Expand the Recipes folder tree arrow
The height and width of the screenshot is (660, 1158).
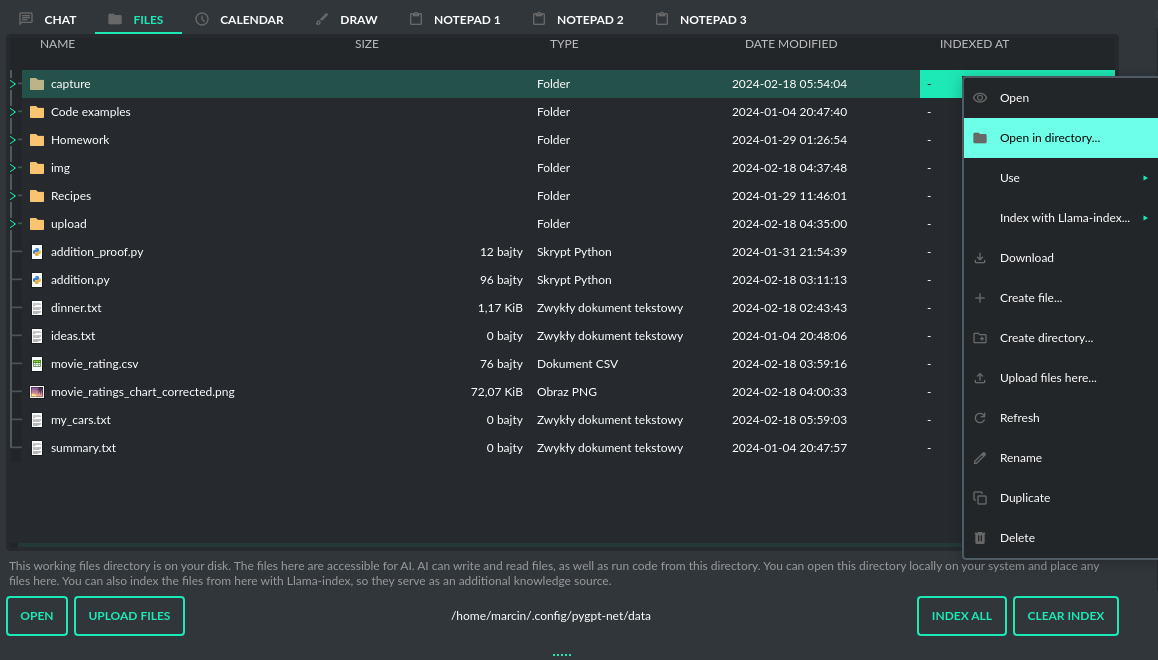pyautogui.click(x=13, y=196)
